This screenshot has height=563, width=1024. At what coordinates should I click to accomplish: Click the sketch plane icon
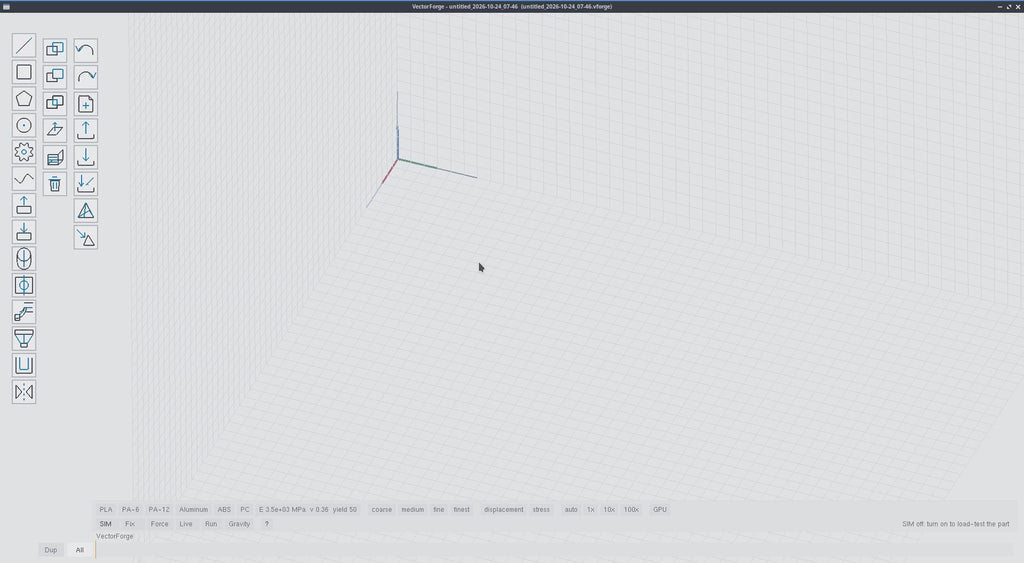pos(55,130)
